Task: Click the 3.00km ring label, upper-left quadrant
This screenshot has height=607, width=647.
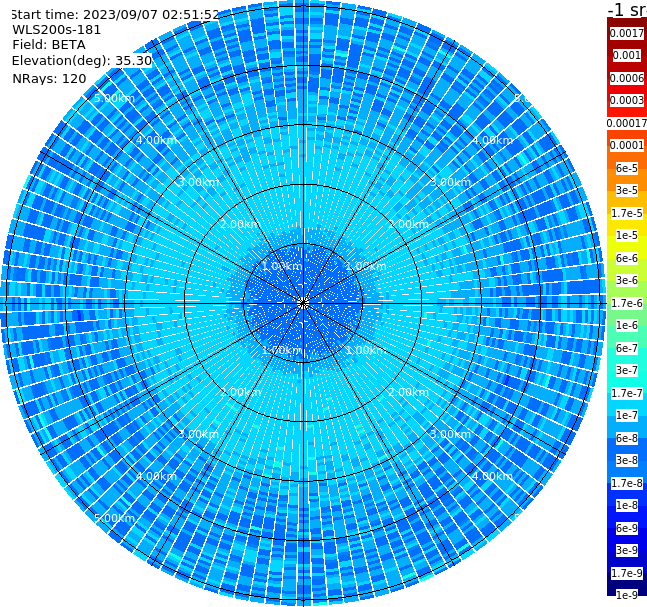Action: (x=198, y=182)
